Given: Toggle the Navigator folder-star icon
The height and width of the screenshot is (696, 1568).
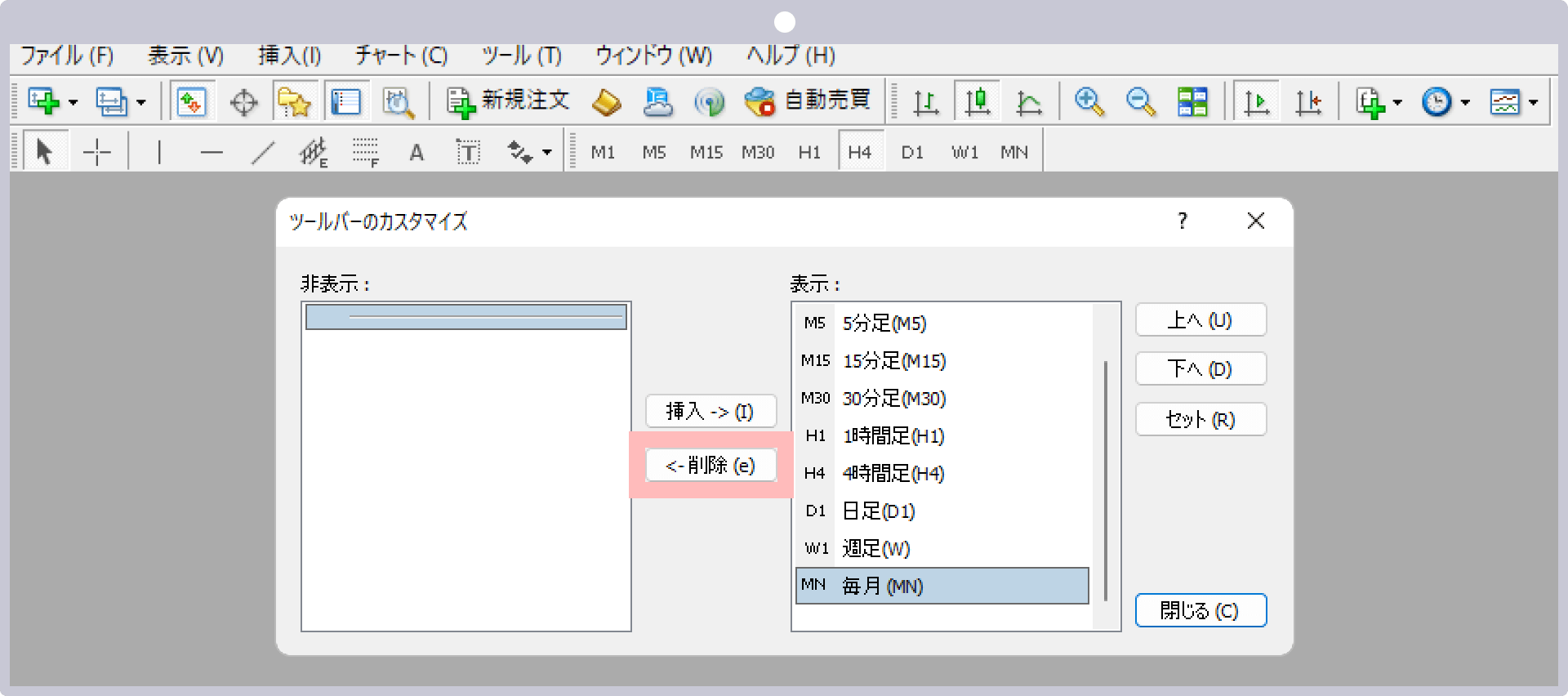Looking at the screenshot, I should coord(294,101).
